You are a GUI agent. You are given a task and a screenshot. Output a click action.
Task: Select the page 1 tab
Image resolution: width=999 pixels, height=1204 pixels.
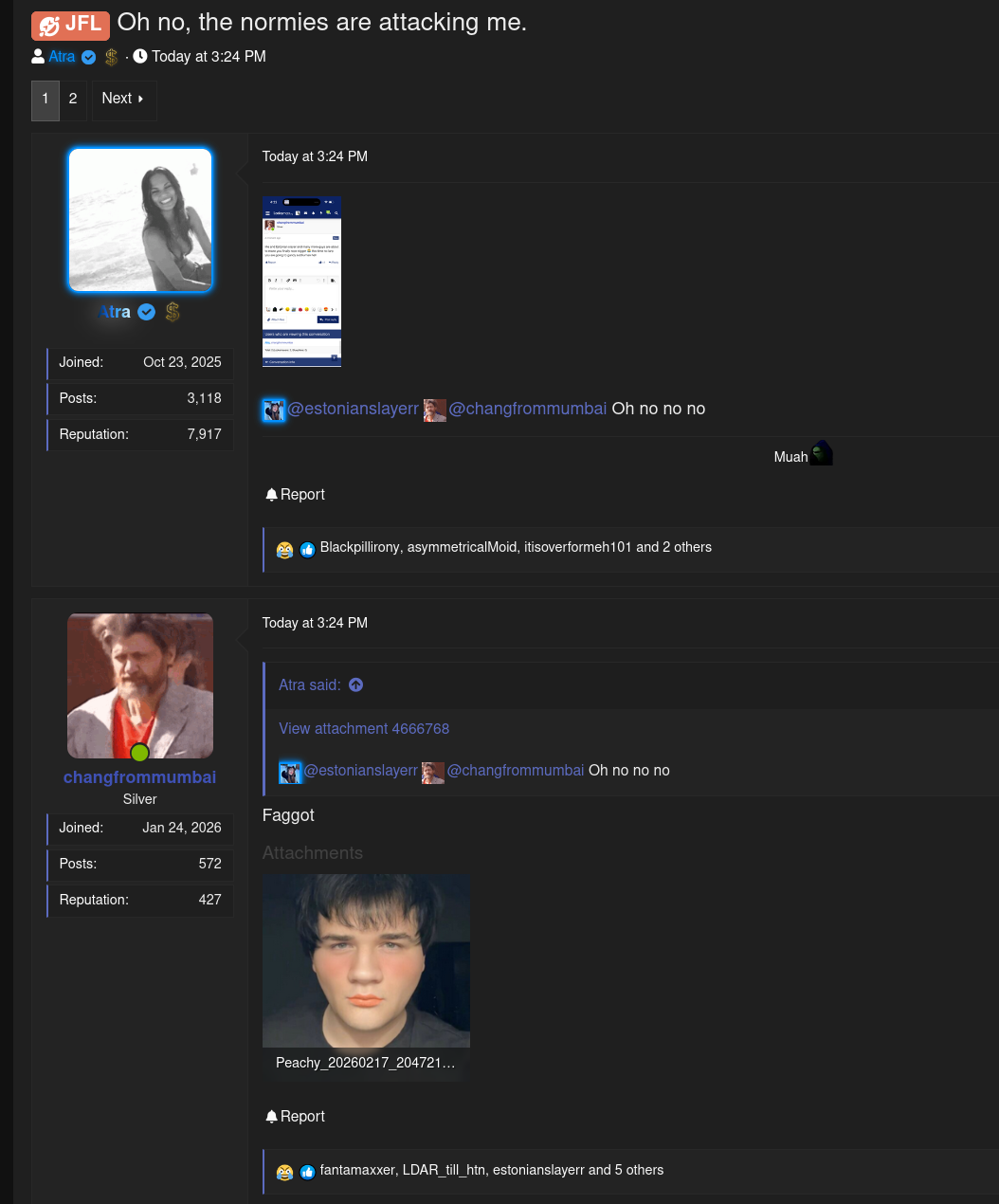(45, 100)
